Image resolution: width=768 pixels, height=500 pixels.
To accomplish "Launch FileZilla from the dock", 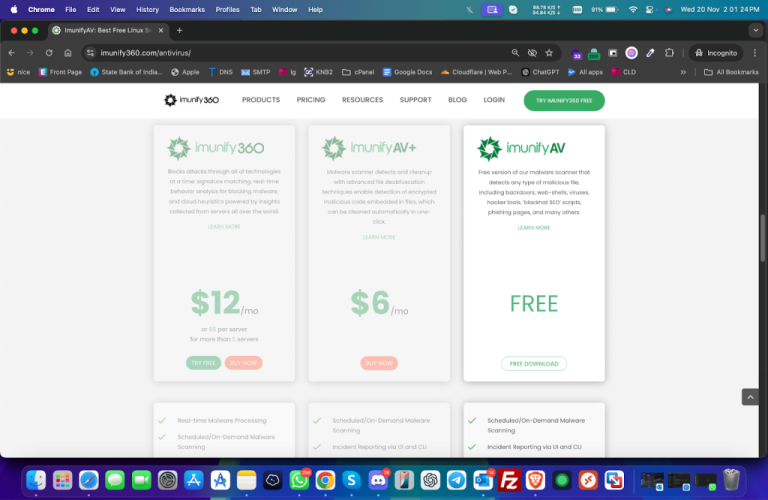I will 508,480.
